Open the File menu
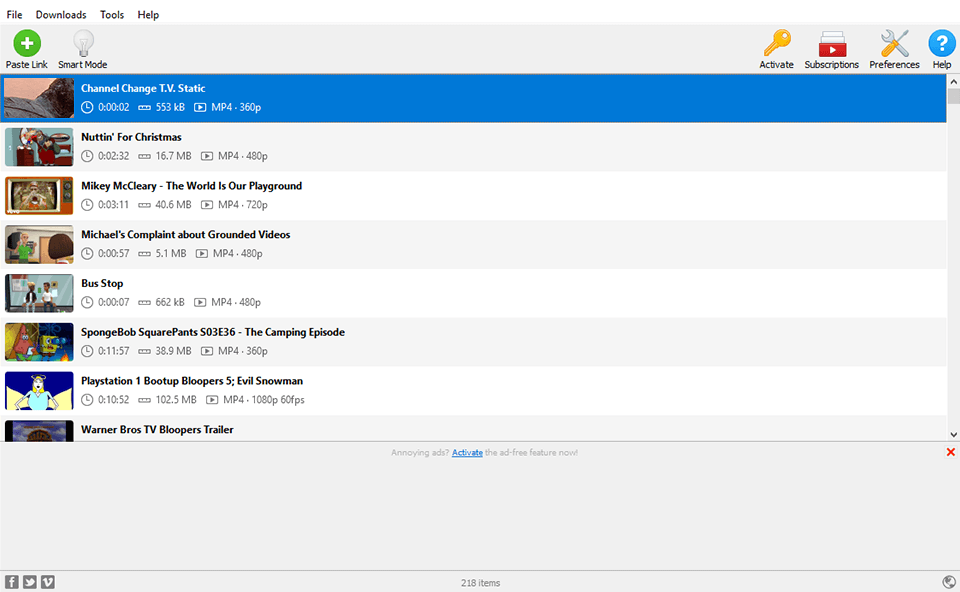The width and height of the screenshot is (960, 592). 14,15
